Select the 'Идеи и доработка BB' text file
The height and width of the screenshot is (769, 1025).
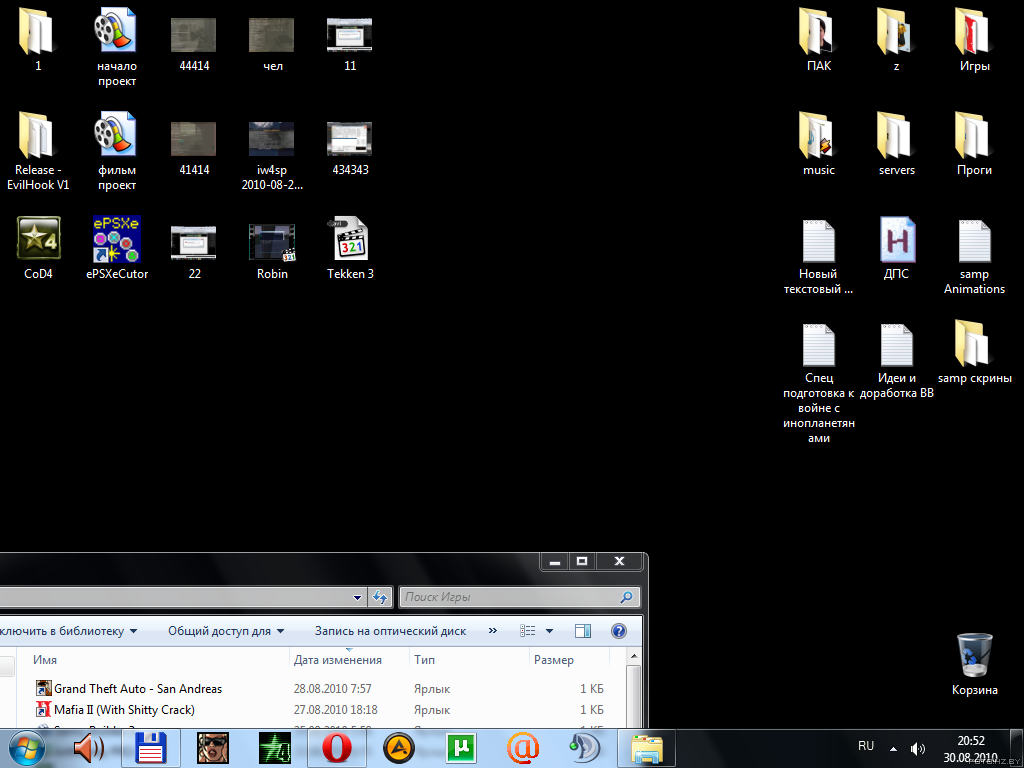tap(896, 345)
